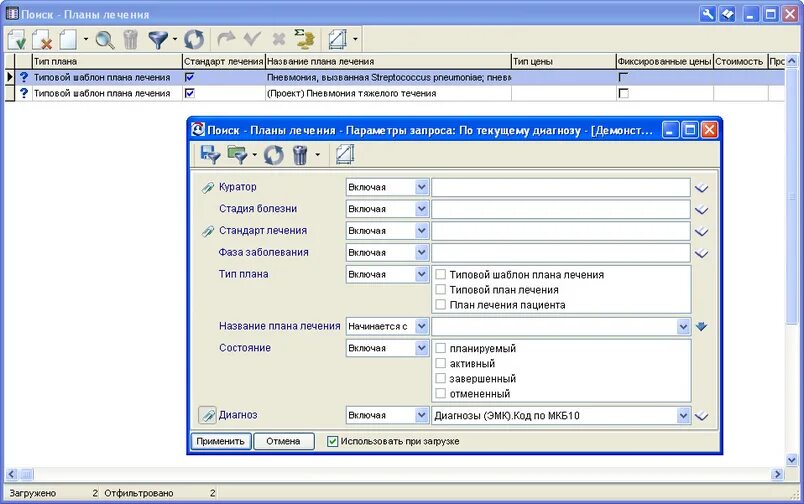Open the funnel filter dropdown arrow
Screen dimensions: 804x504
tap(175, 39)
